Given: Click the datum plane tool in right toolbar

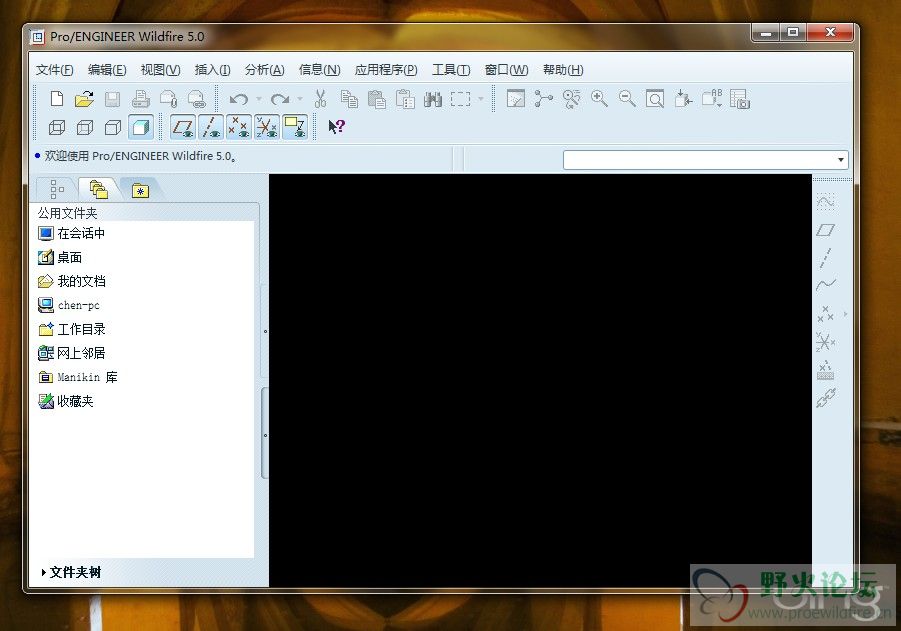Looking at the screenshot, I should [x=826, y=230].
